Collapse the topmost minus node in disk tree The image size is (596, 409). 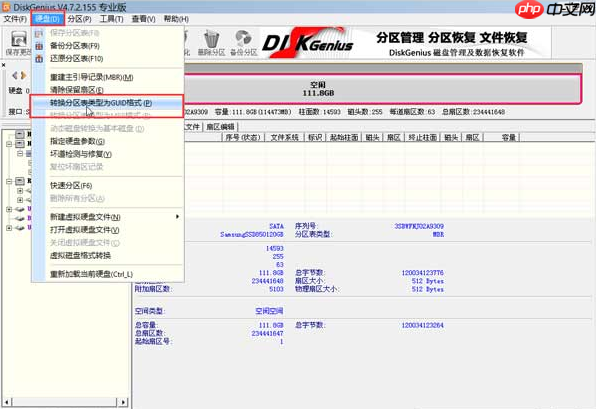(9, 144)
